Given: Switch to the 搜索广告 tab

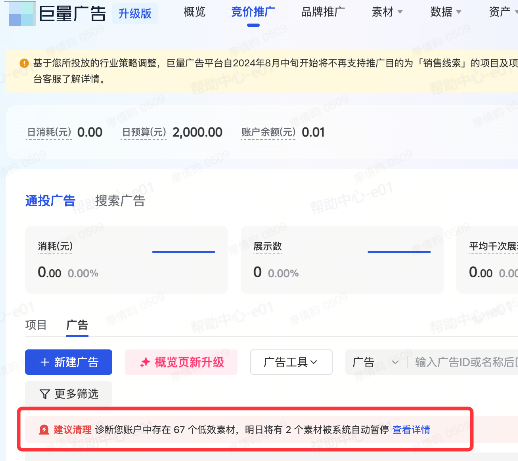Looking at the screenshot, I should [x=120, y=201].
